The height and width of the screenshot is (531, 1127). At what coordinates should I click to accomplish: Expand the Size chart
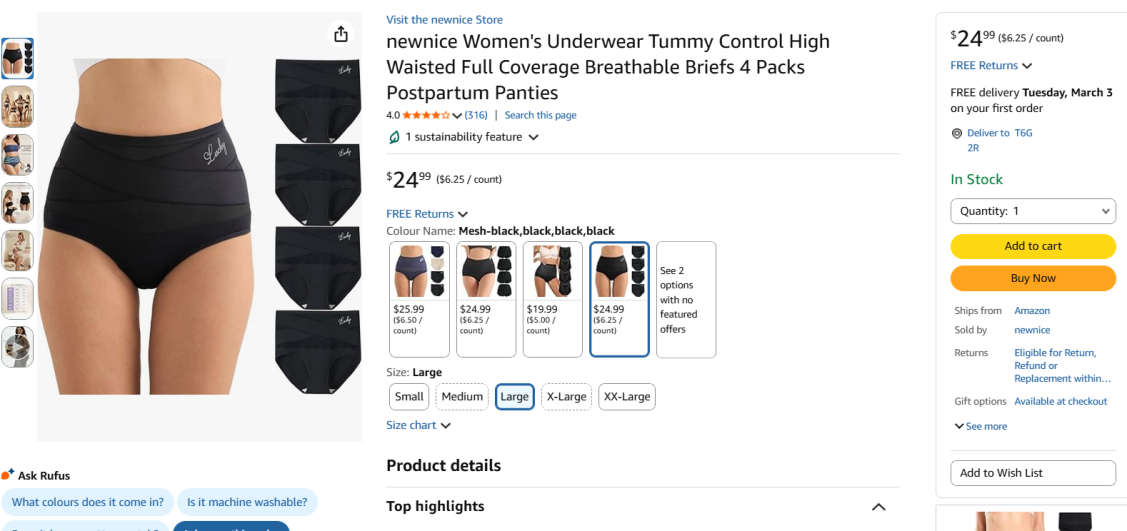click(x=418, y=425)
